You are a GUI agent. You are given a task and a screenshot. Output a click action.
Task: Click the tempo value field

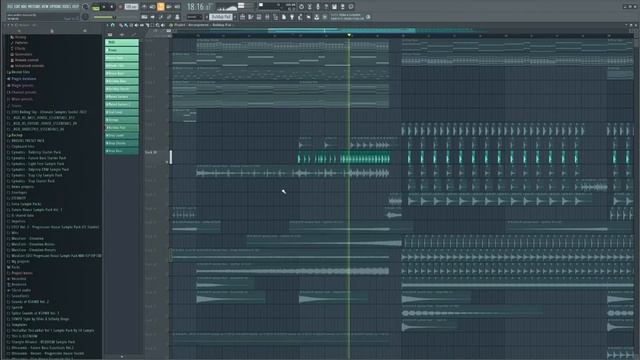[131, 7]
